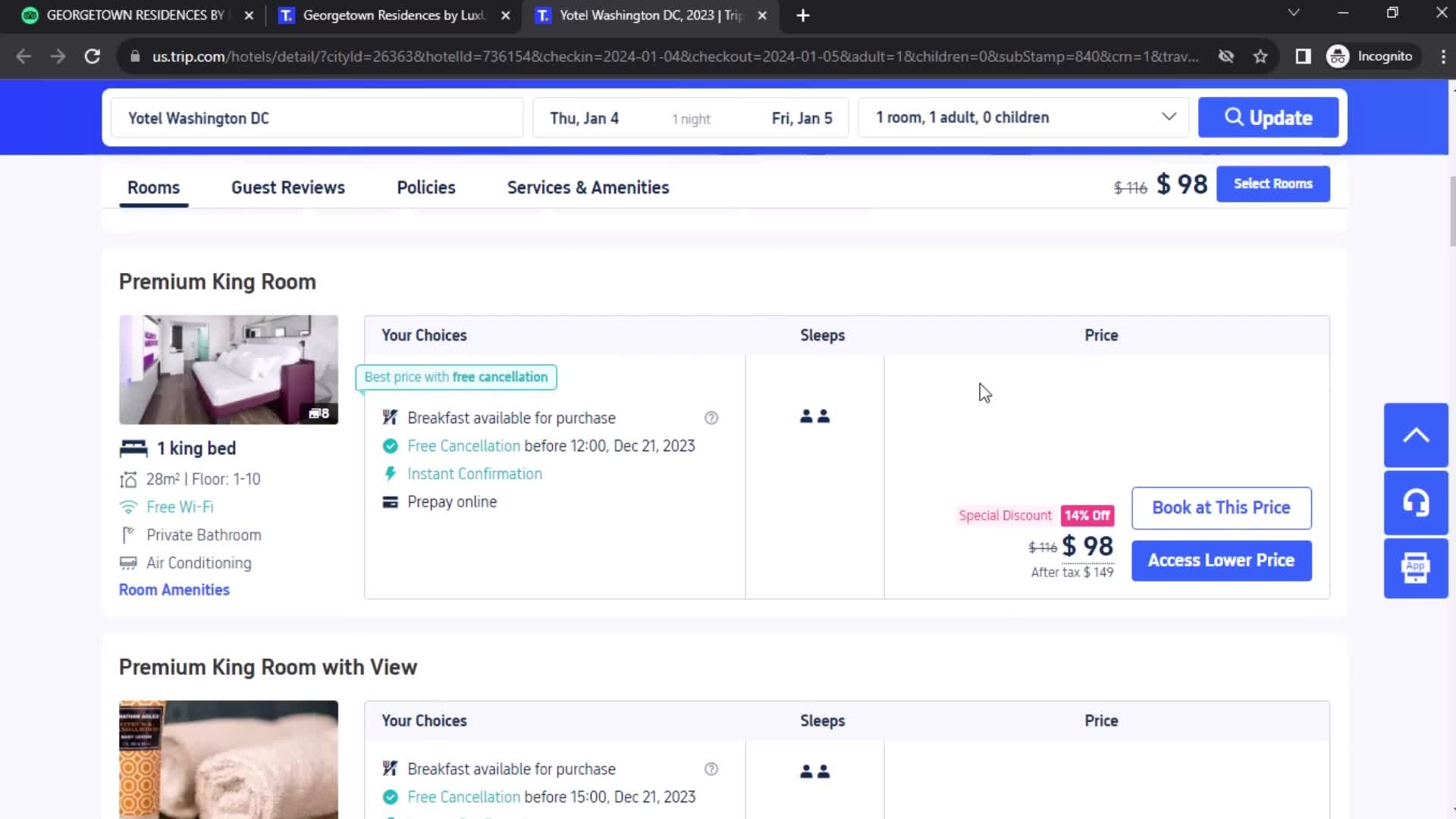Click the 14% Off discount badge
The width and height of the screenshot is (1456, 819).
point(1087,516)
